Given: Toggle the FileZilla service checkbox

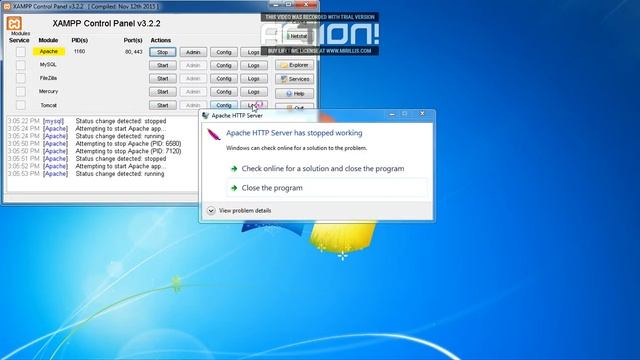Looking at the screenshot, I should 20,78.
